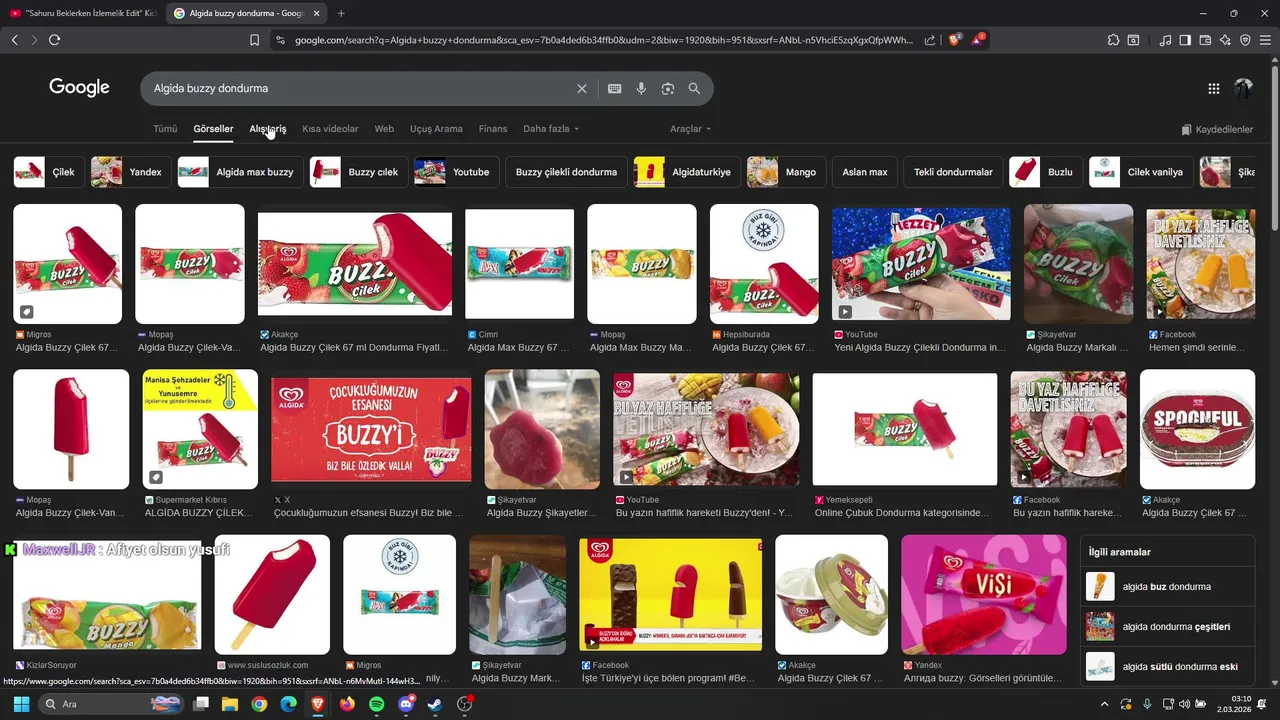
Task: Open Discord from the taskbar
Action: pyautogui.click(x=406, y=704)
